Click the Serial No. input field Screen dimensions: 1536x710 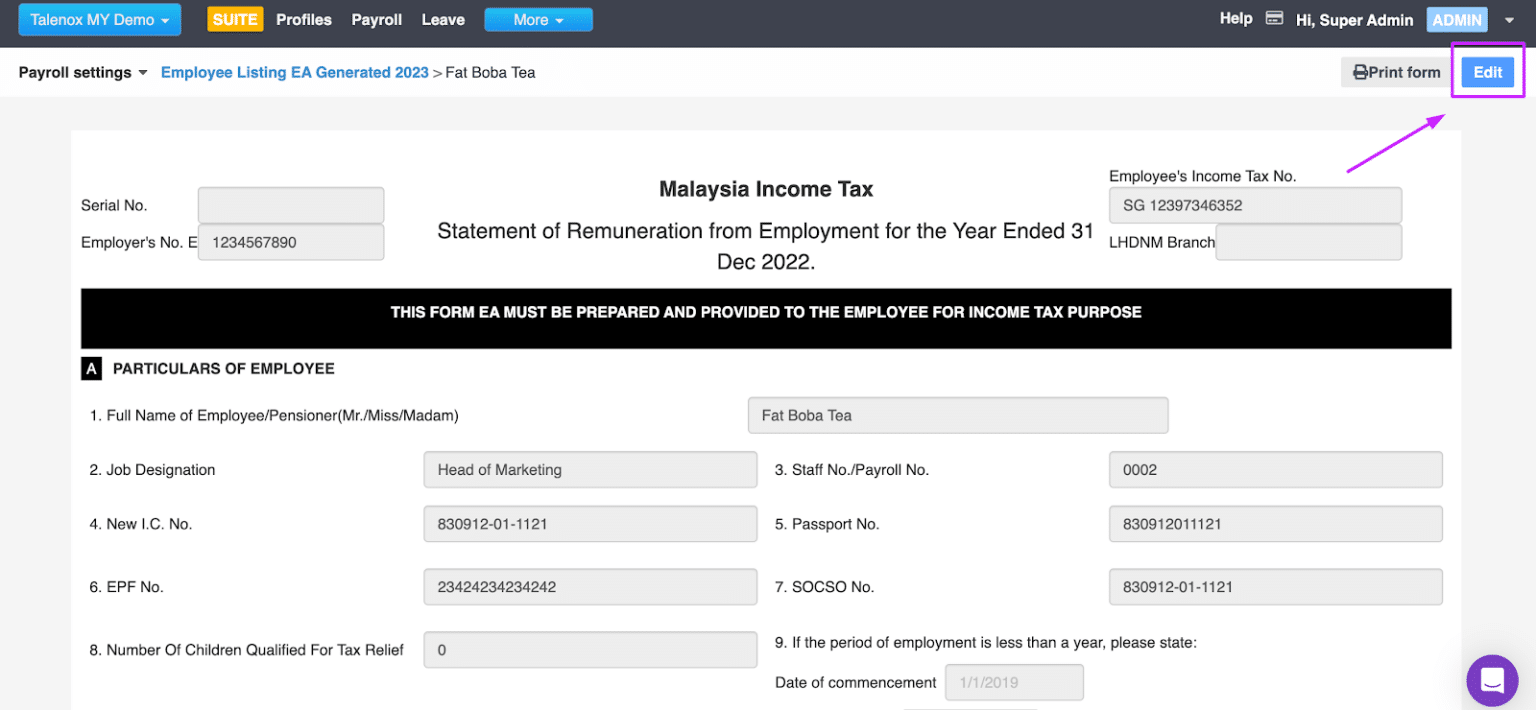[290, 204]
